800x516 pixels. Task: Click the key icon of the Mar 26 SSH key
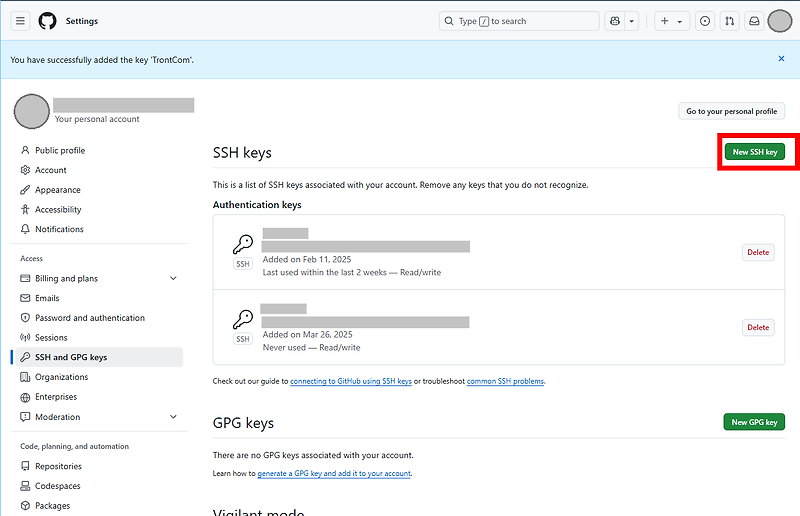coord(243,320)
